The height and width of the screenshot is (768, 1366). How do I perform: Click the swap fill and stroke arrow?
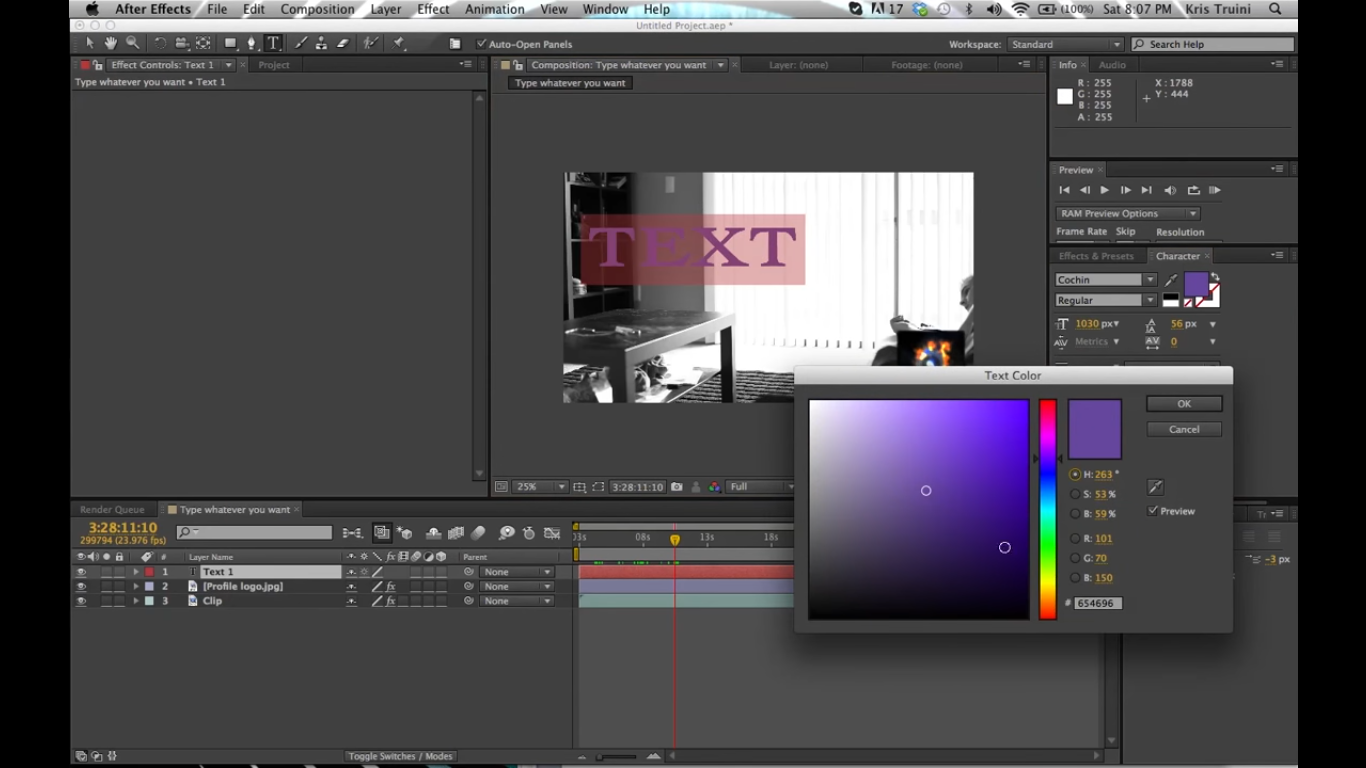pyautogui.click(x=1215, y=277)
